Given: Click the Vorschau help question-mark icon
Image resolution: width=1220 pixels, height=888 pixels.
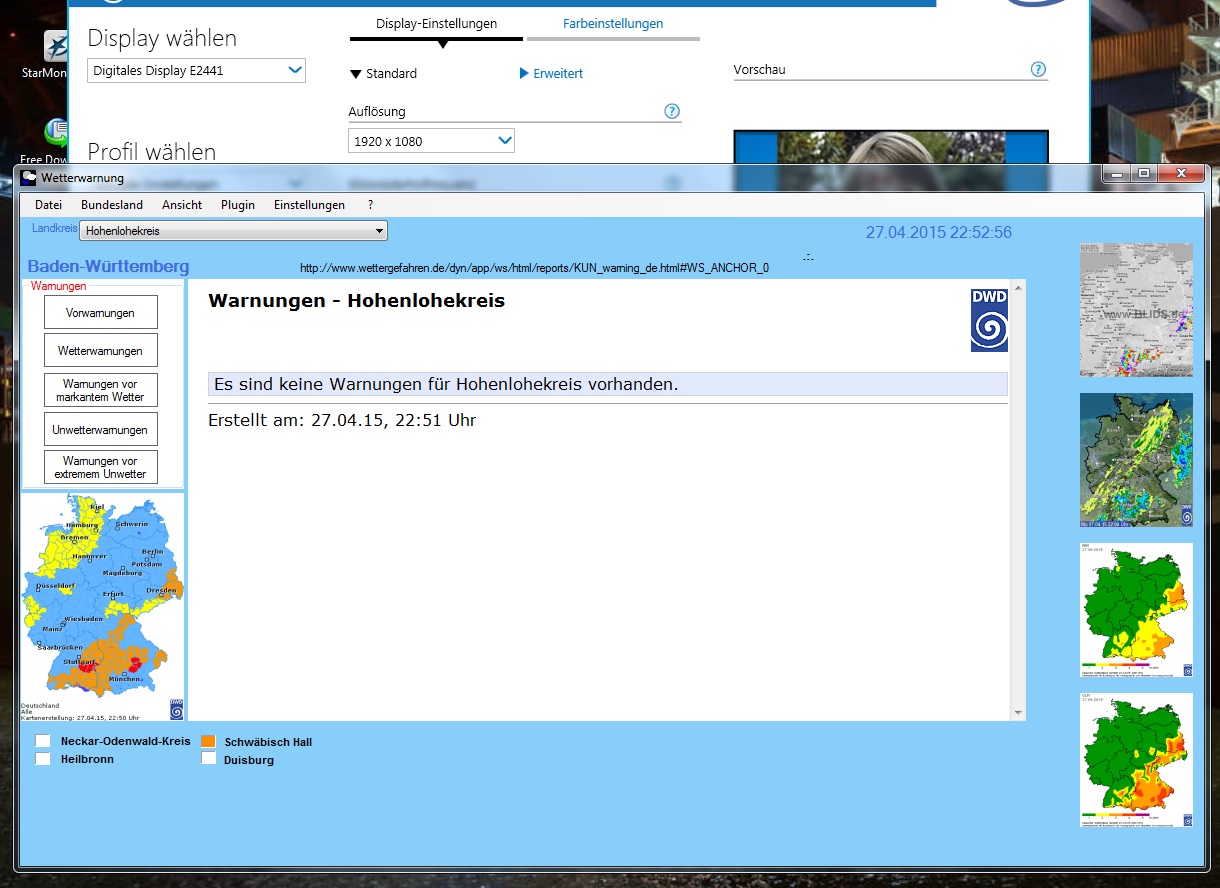Looking at the screenshot, I should (x=1038, y=69).
